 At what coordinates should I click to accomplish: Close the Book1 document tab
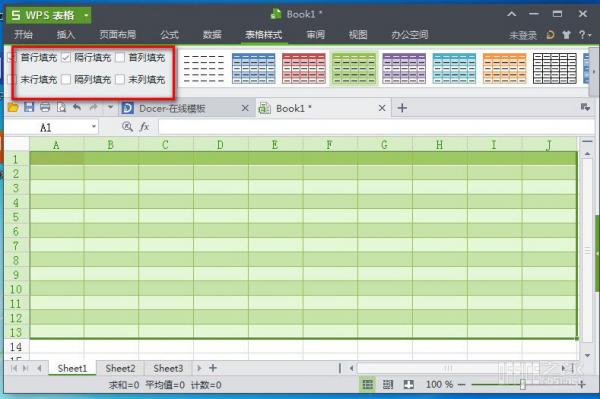382,108
